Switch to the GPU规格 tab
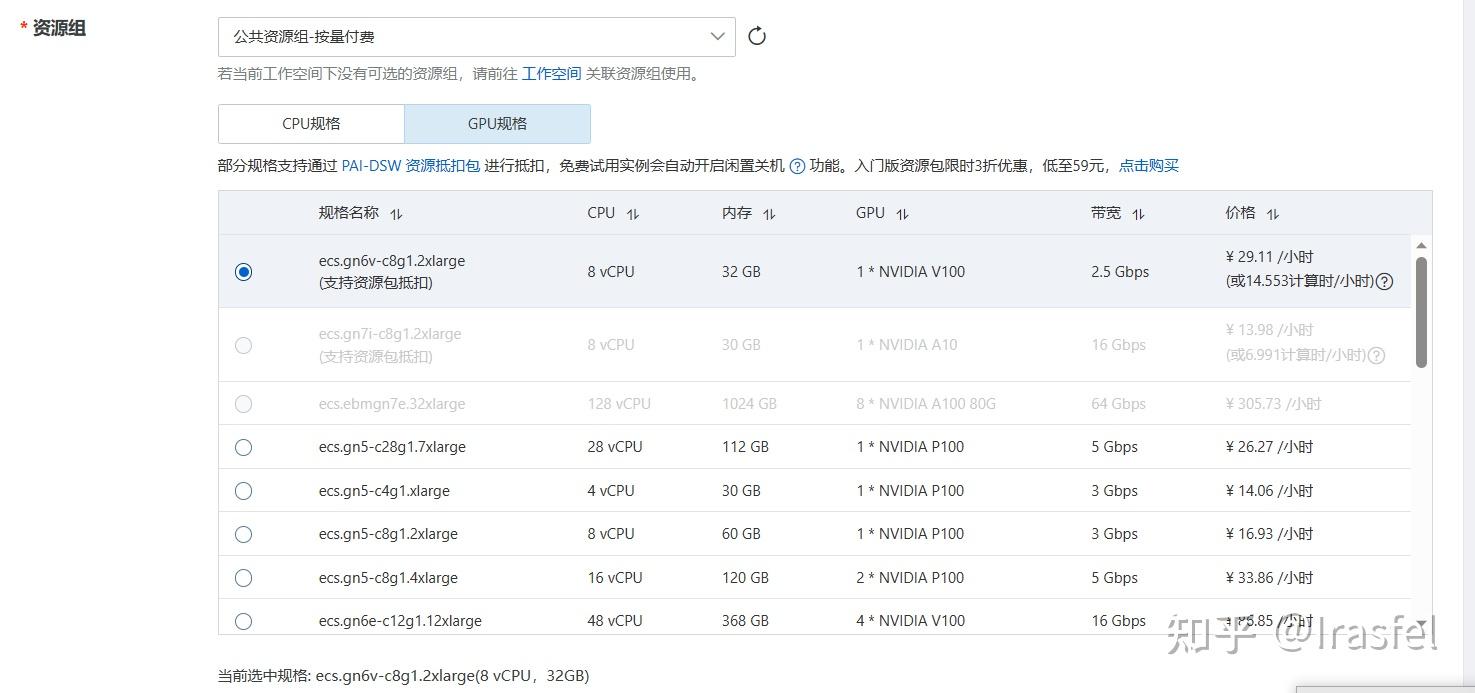 point(497,124)
